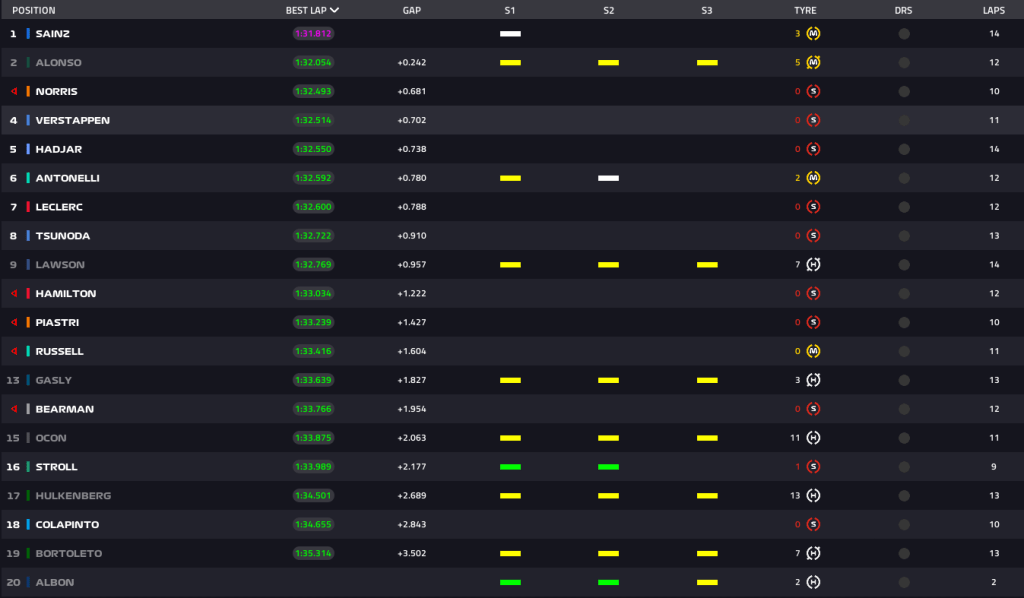Click Antonelli's medium tyre icon

(x=813, y=178)
